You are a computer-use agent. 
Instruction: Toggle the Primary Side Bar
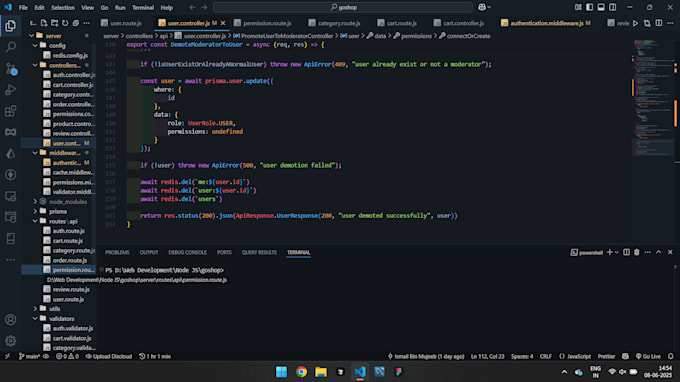coord(589,7)
